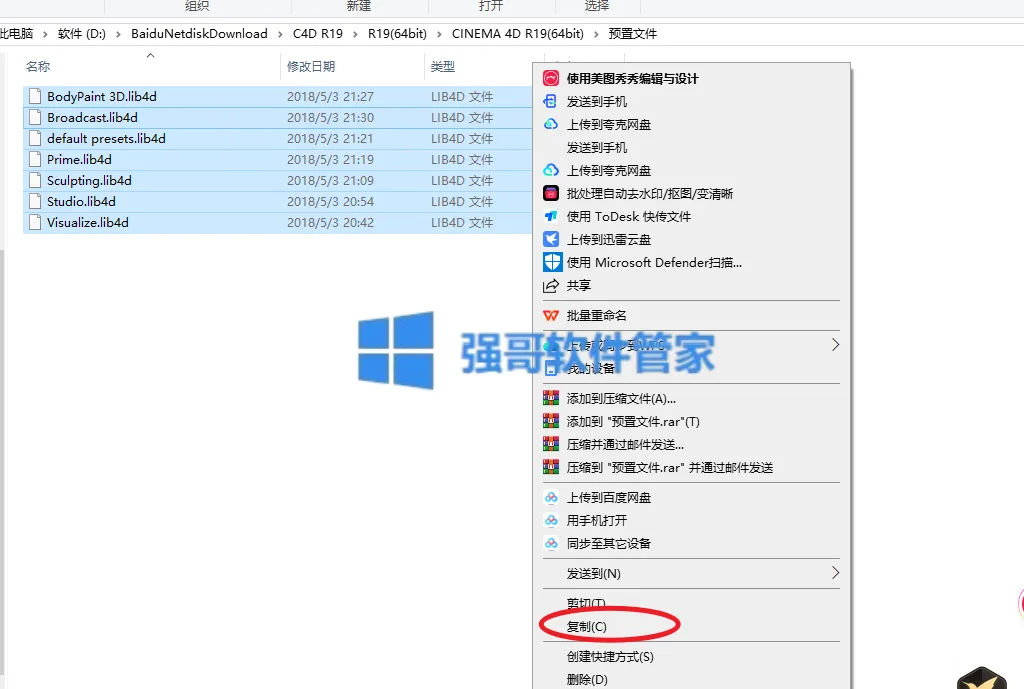Image resolution: width=1024 pixels, height=689 pixels.
Task: Choose 创建快捷方式(S) in the context menu
Action: 610,656
